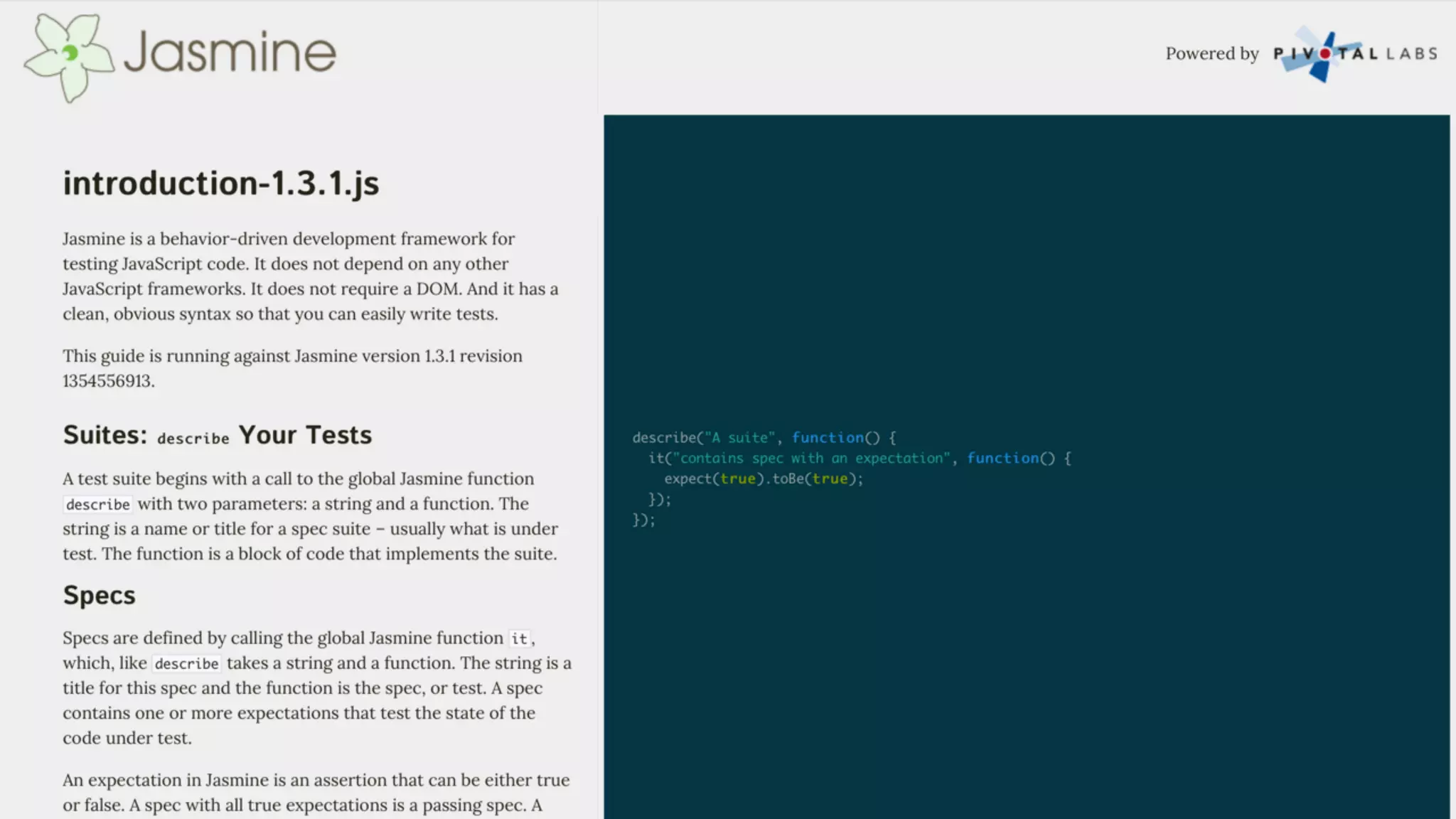This screenshot has height=819, width=1456.
Task: Click the inline 'describe' code tag in the Suites paragraph
Action: pos(98,505)
